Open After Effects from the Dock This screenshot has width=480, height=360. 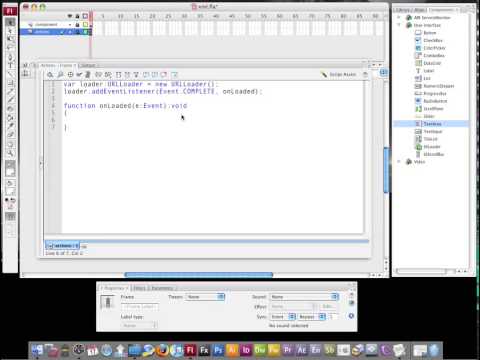coord(302,350)
